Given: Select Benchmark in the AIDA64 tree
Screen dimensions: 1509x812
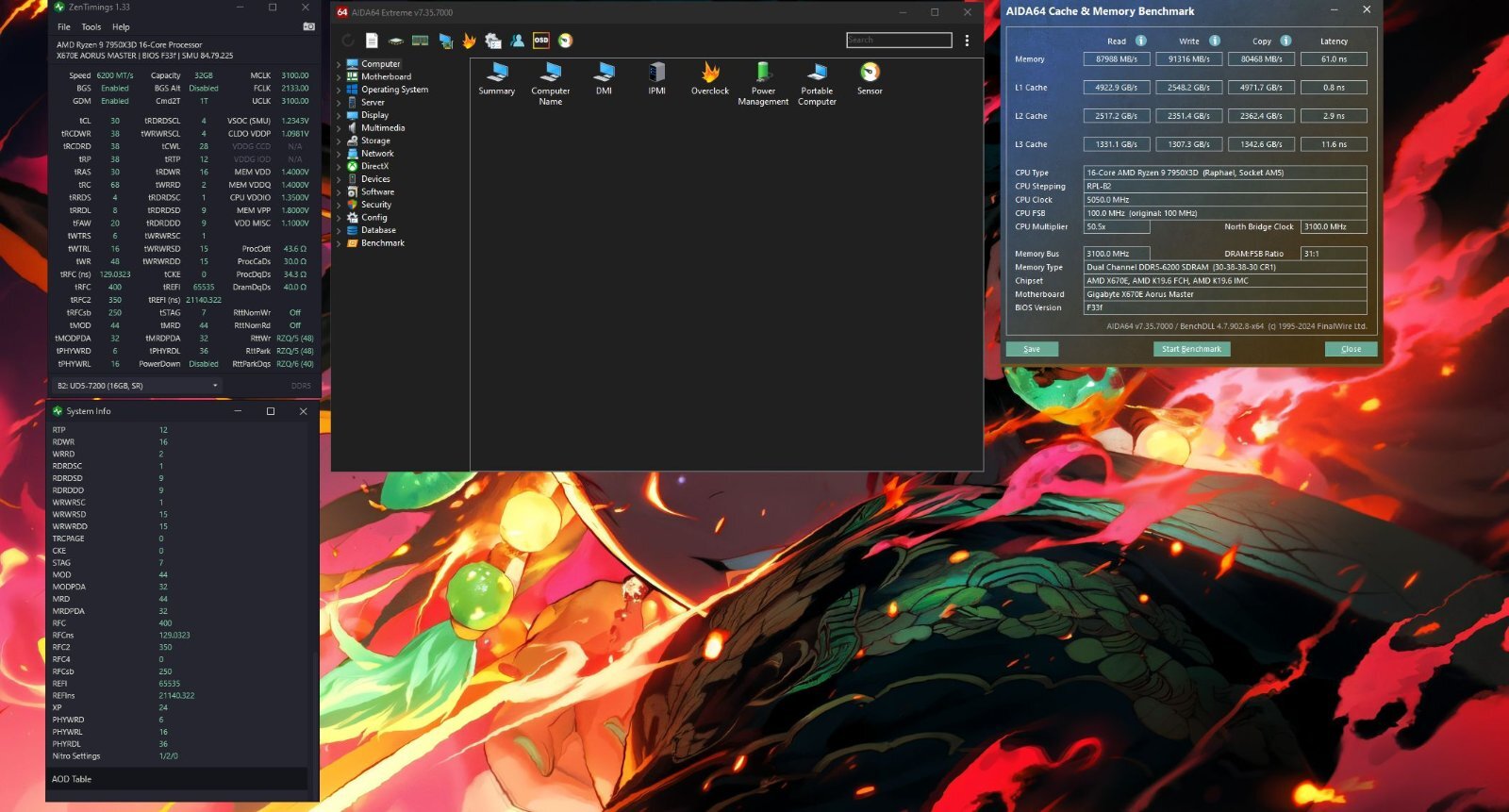Looking at the screenshot, I should [382, 242].
